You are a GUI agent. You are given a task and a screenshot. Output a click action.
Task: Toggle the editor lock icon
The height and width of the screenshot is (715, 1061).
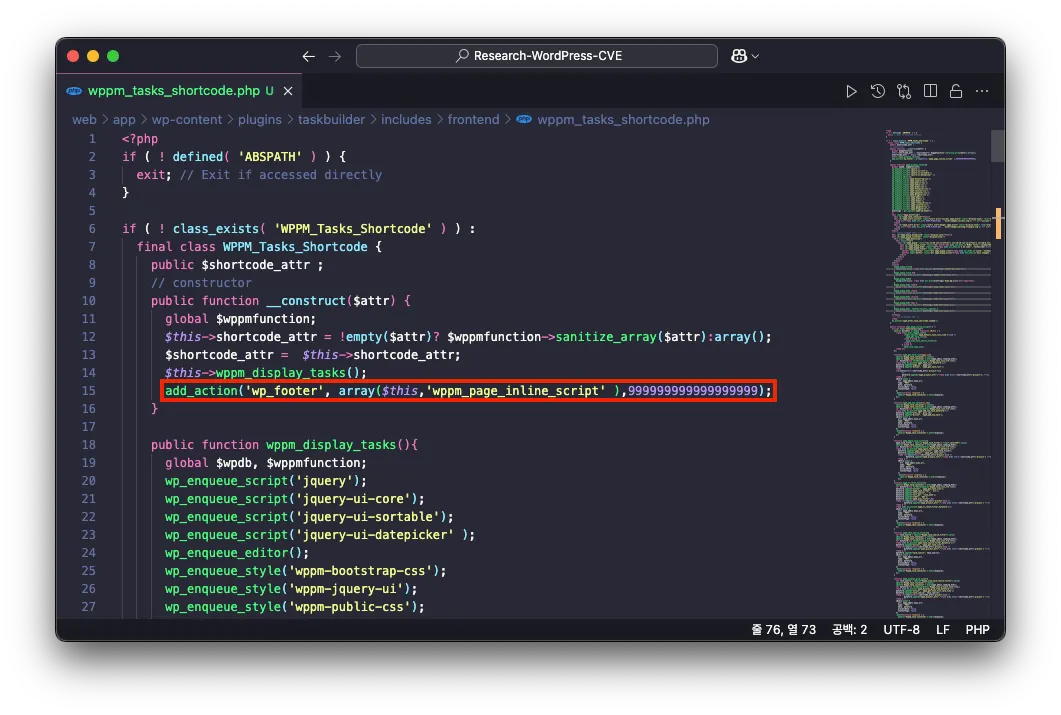(956, 91)
